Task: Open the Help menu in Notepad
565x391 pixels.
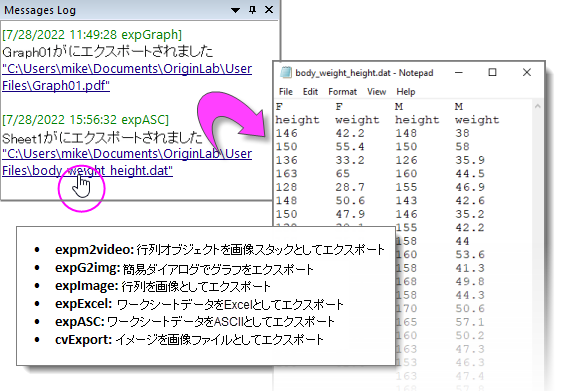Action: pyautogui.click(x=406, y=92)
